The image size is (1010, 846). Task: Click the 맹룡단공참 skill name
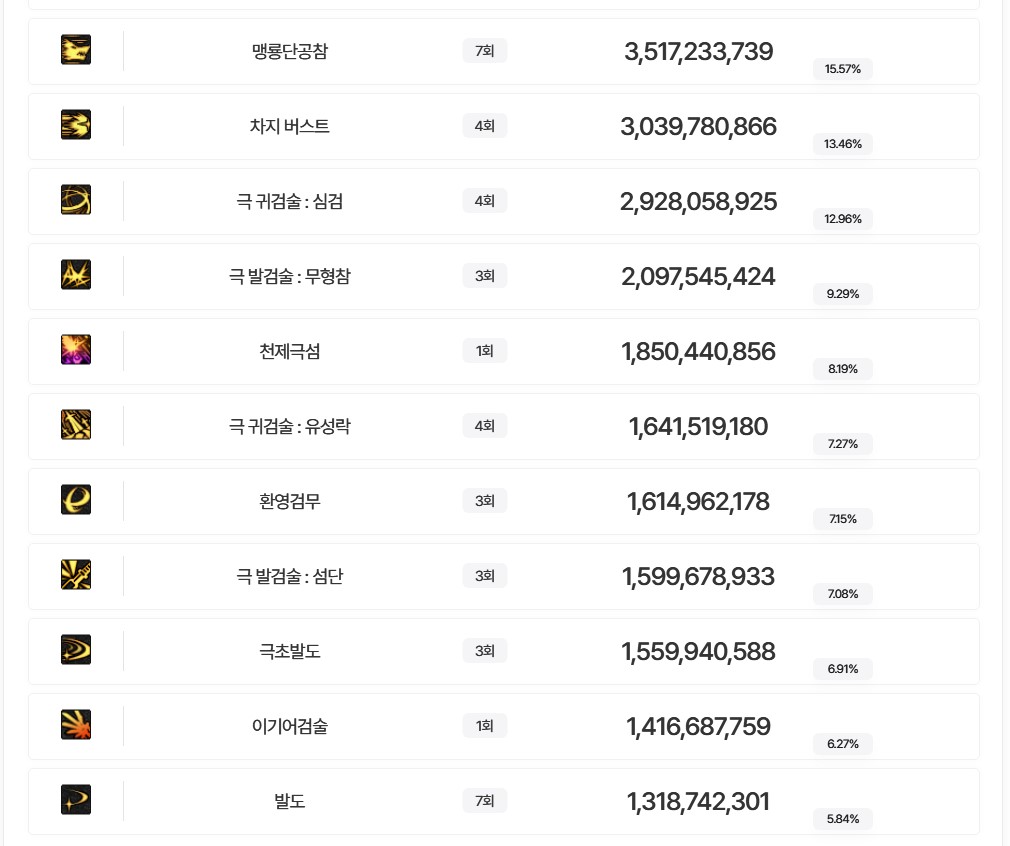(x=290, y=51)
